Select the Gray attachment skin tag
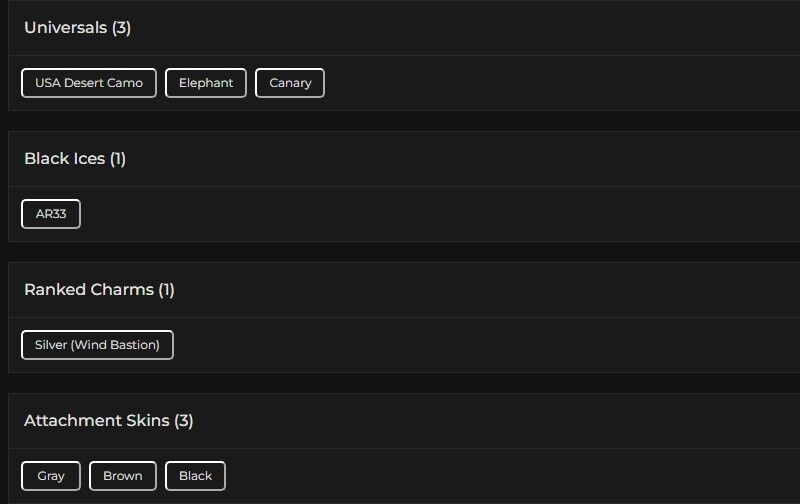This screenshot has height=504, width=800. [51, 476]
